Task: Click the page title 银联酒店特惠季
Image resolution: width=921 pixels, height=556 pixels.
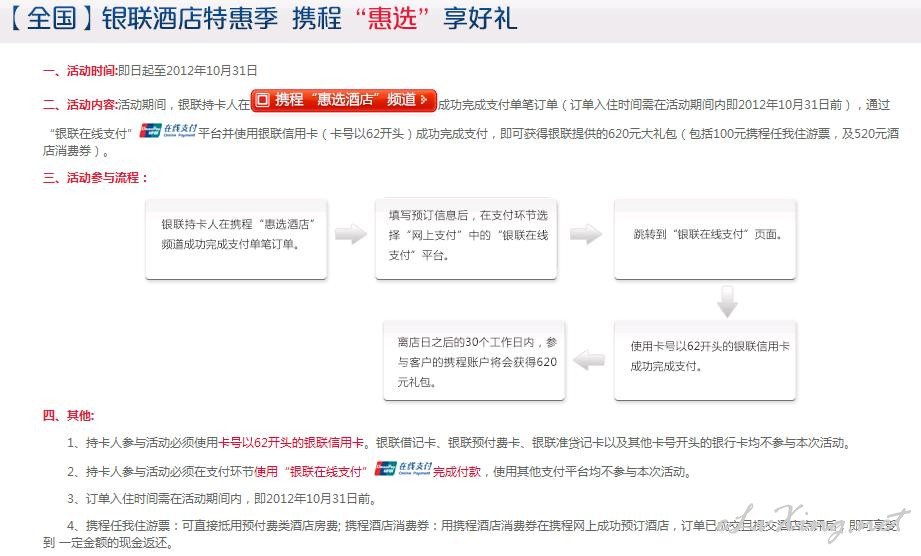Action: pos(190,18)
